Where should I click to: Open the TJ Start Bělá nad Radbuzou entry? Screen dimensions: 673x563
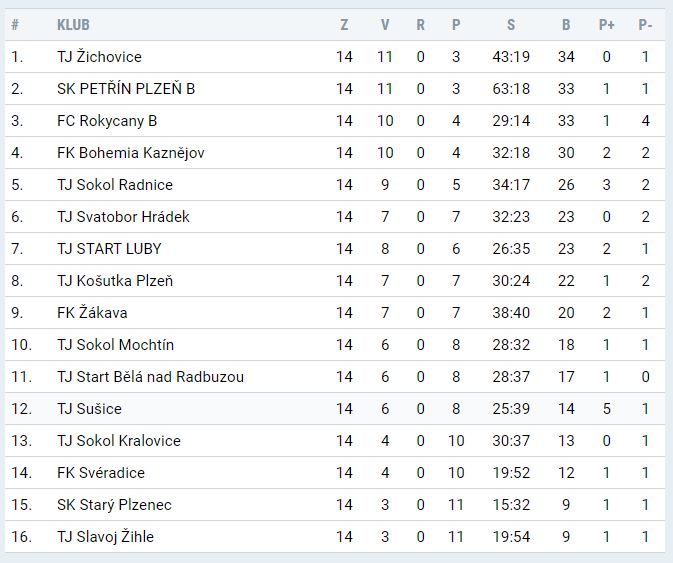coord(150,377)
